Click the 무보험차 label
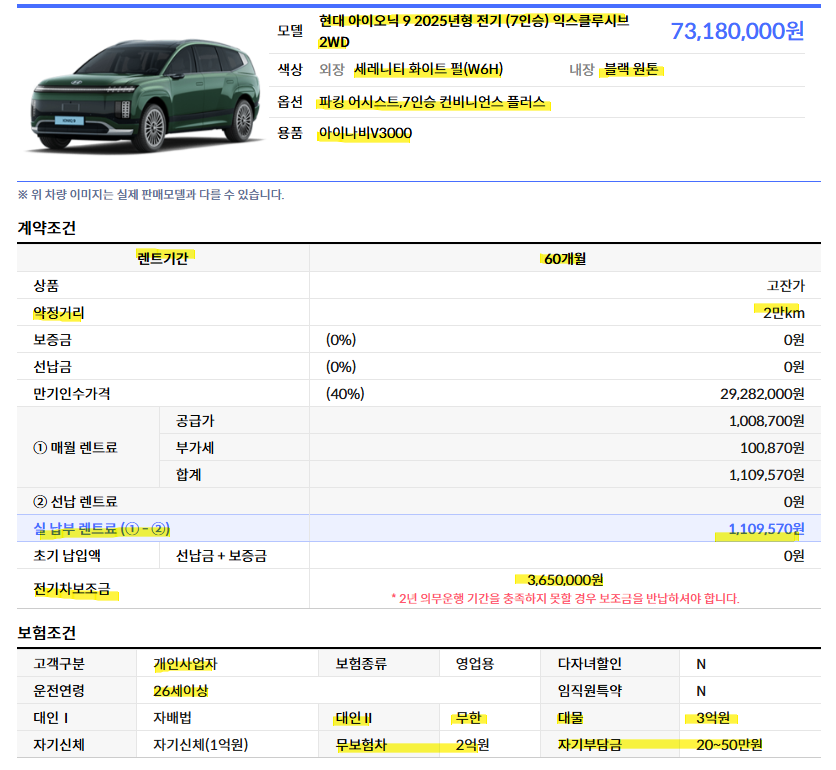Screen dimensions: 836x770 tap(361, 745)
